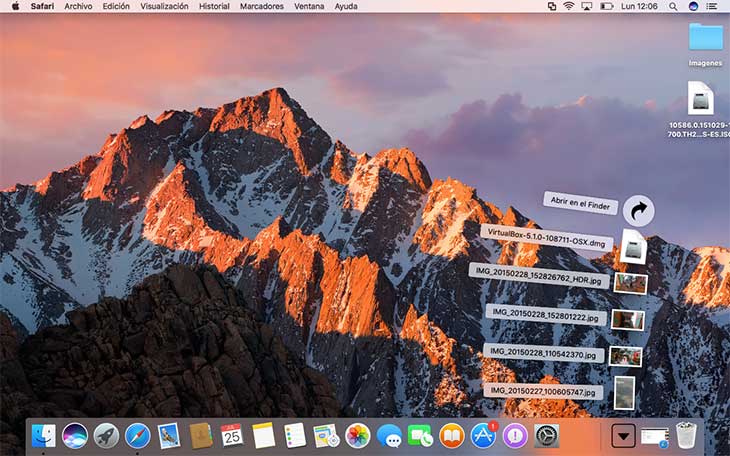
Task: Click the IMG_20150228_152826762_HDR.jpg thumbnail
Action: point(630,284)
